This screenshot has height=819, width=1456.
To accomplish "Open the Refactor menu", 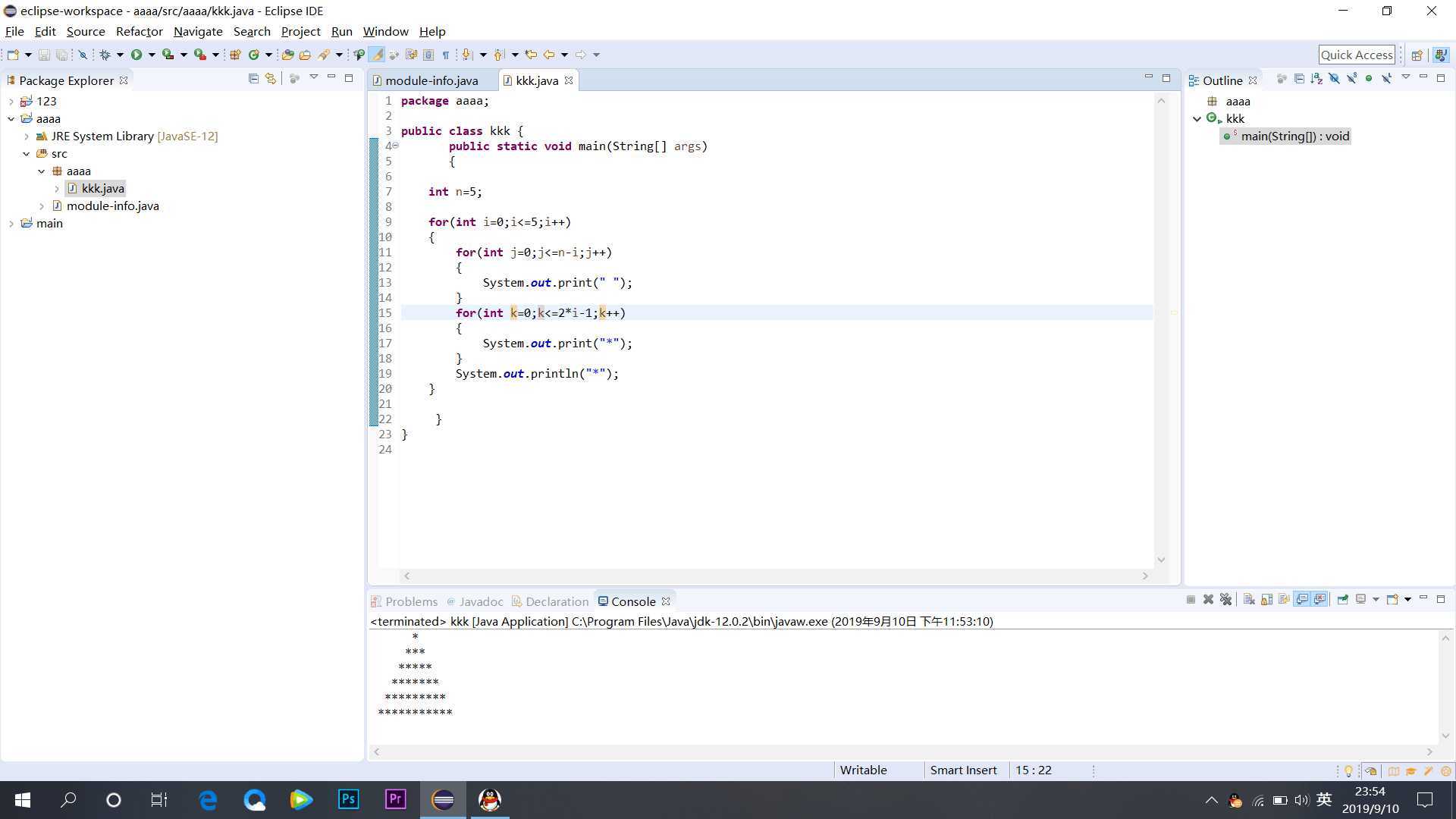I will [x=140, y=31].
